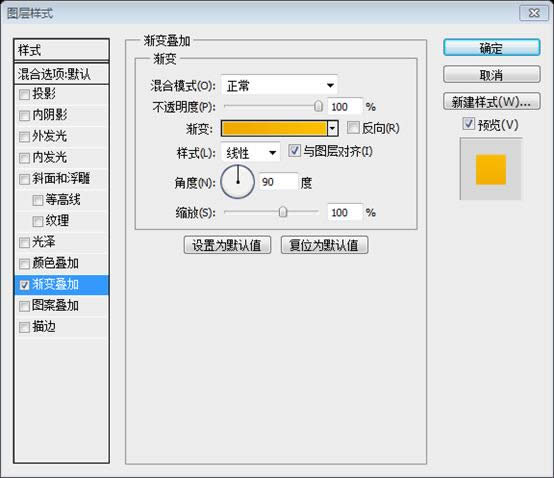The image size is (554, 478).
Task: Click 新建样式(W) new style button
Action: pos(491,102)
